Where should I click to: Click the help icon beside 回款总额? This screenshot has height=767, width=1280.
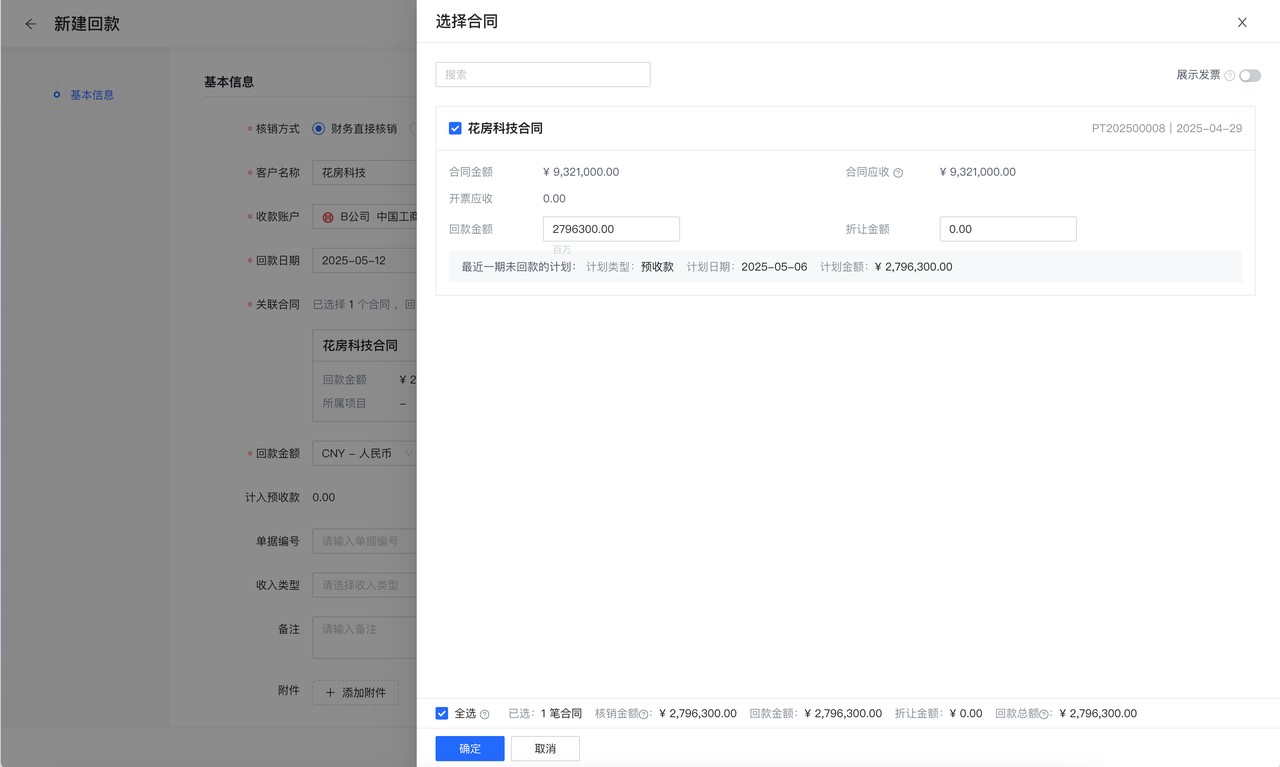click(x=1045, y=714)
